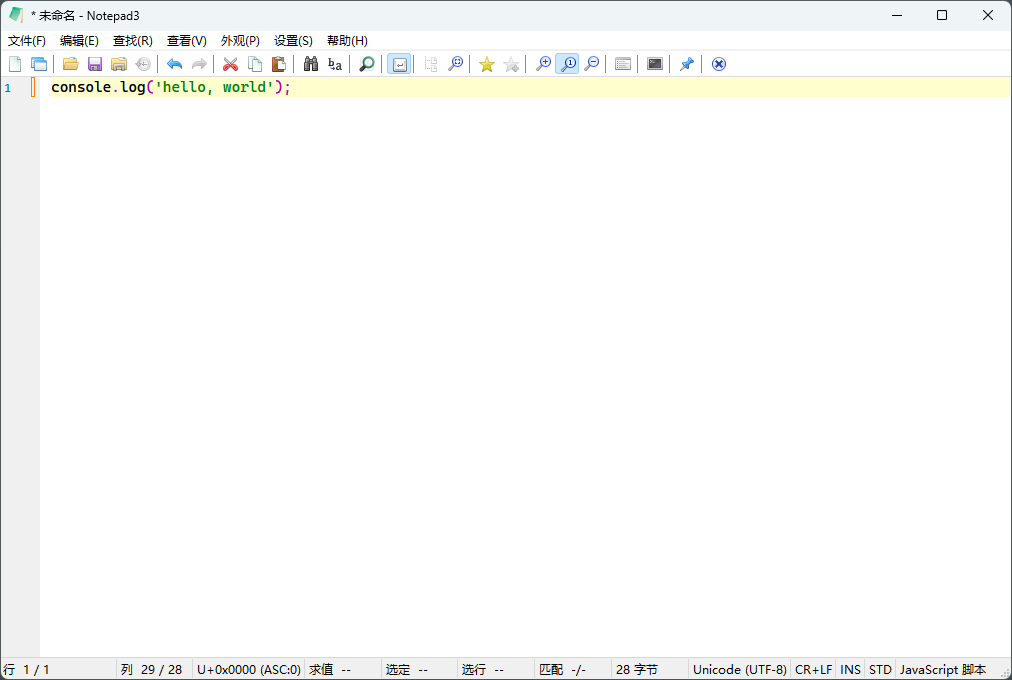The height and width of the screenshot is (680, 1012).
Task: Open the 帮助(H) menu
Action: pos(347,41)
